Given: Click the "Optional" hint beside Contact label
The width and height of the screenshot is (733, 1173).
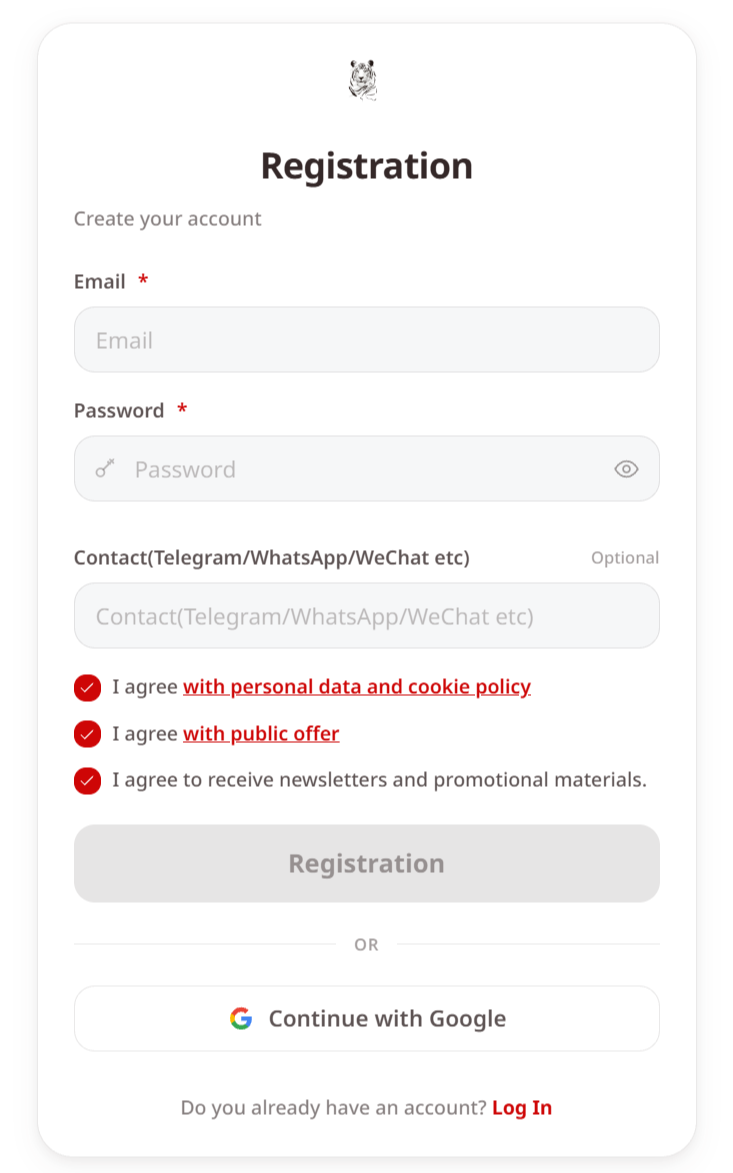Looking at the screenshot, I should (625, 558).
